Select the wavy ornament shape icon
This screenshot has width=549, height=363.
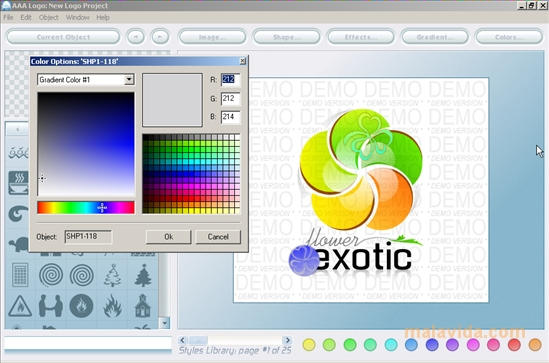tap(18, 152)
